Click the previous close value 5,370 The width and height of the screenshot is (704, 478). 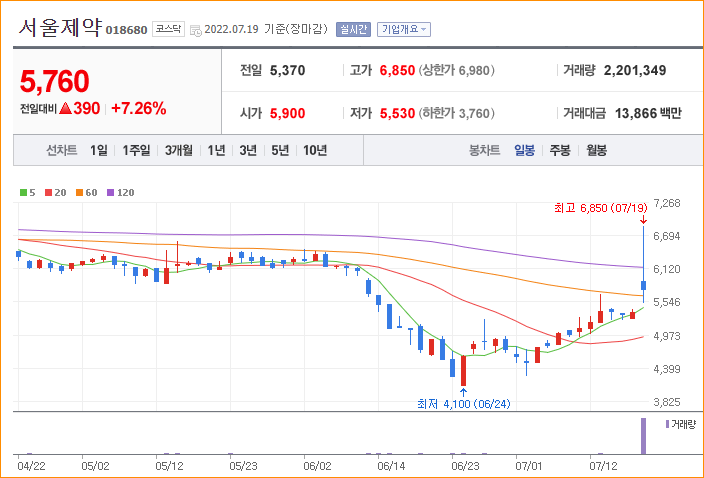click(x=287, y=70)
